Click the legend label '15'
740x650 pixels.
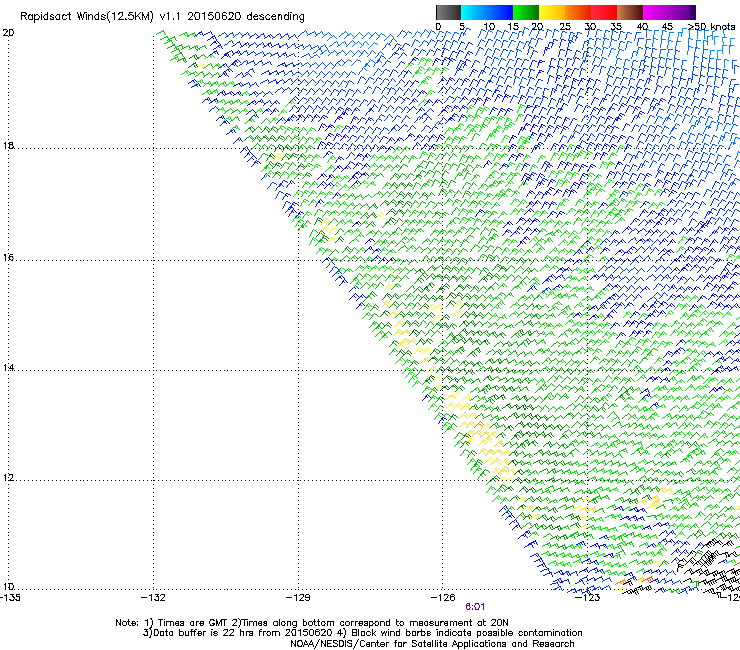click(513, 27)
